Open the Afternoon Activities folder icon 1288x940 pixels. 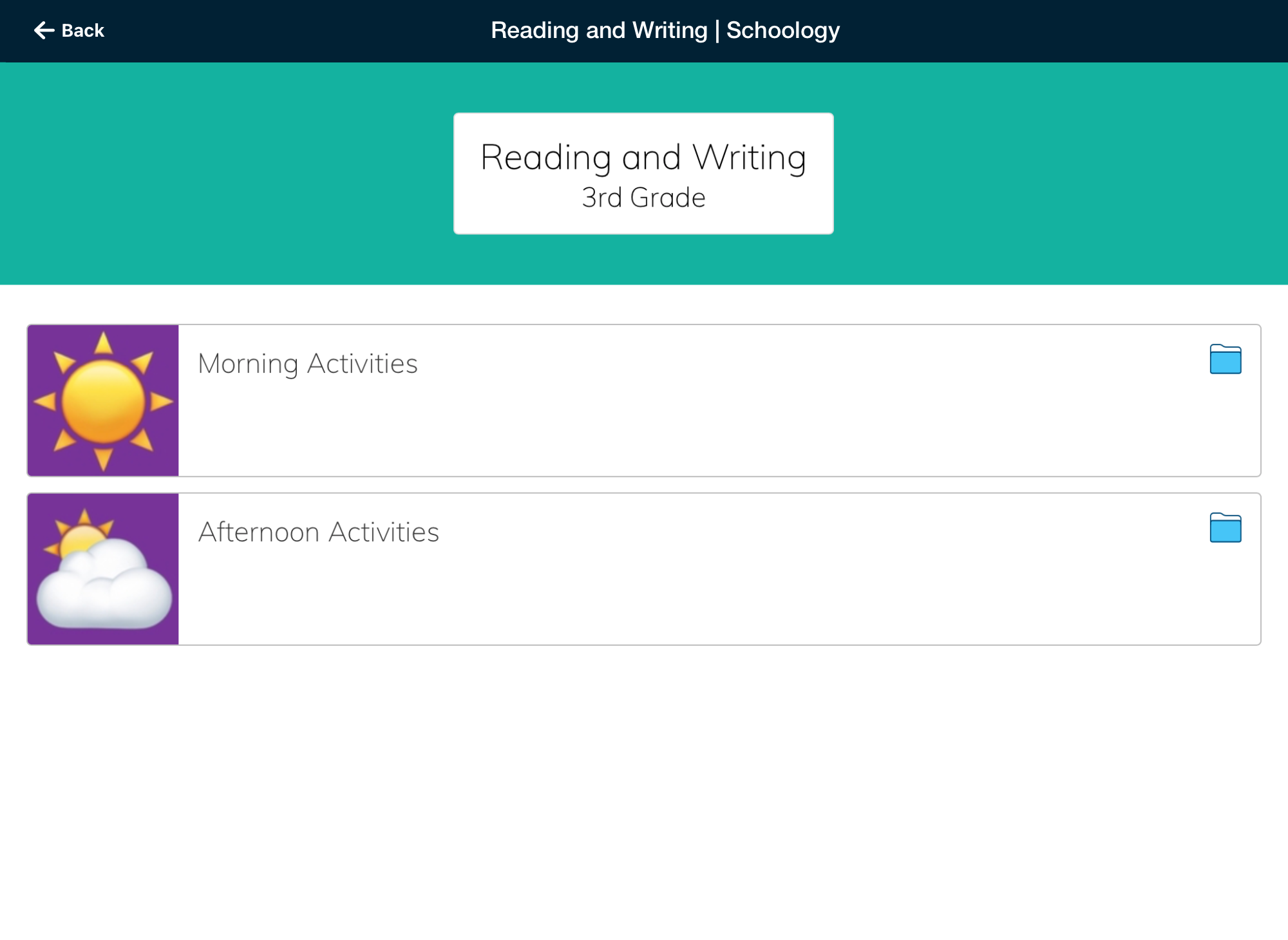tap(1225, 528)
